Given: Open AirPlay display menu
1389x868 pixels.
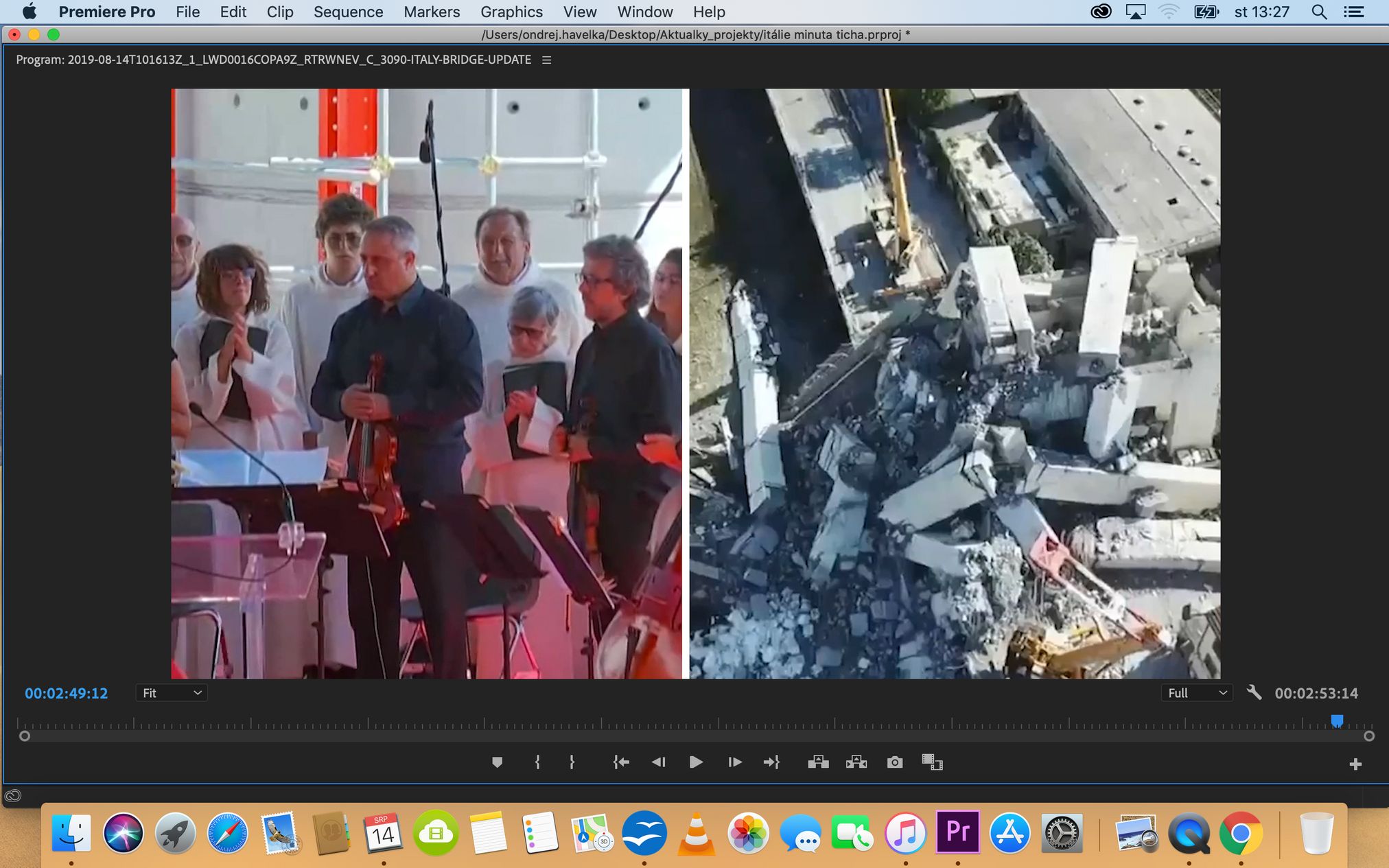Looking at the screenshot, I should pos(1136,12).
